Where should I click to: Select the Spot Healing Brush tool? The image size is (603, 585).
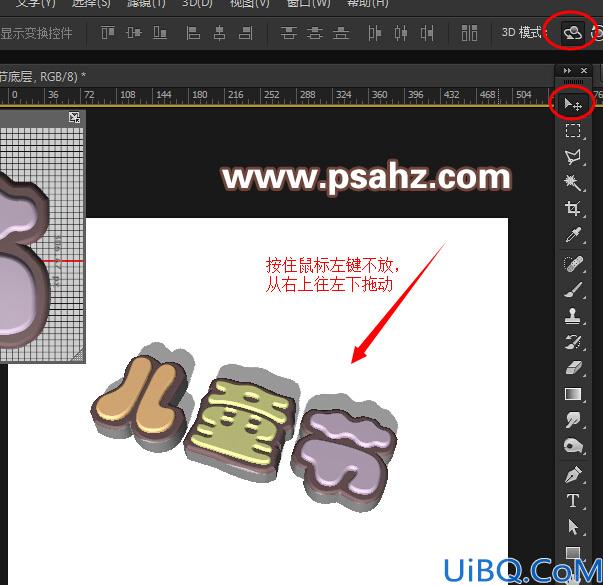point(573,264)
